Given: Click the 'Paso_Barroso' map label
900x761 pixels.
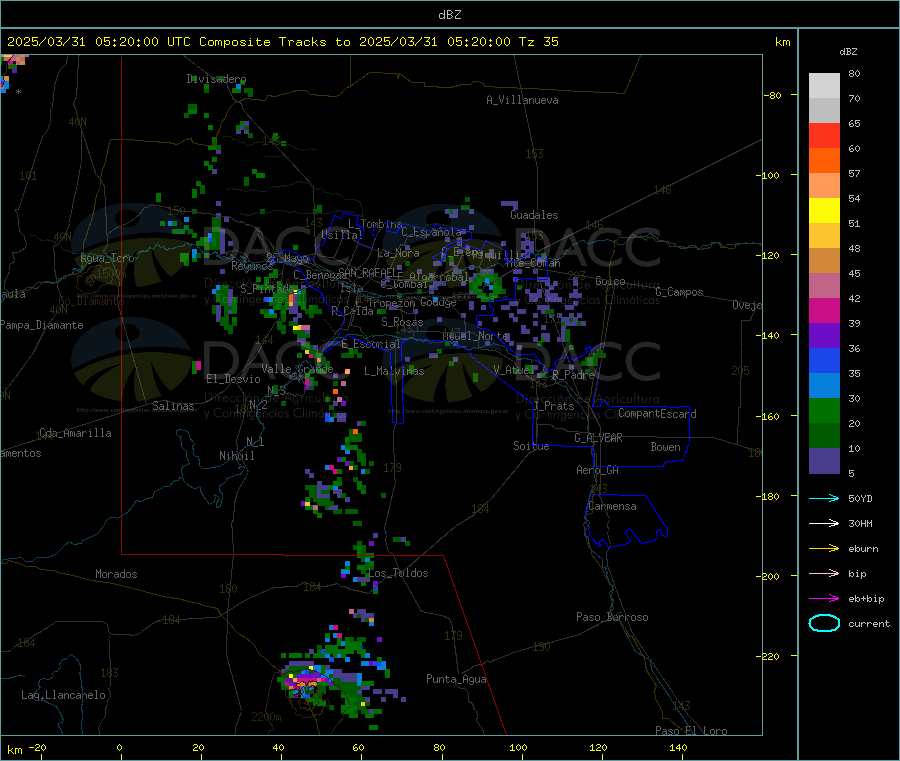Looking at the screenshot, I should tap(612, 617).
